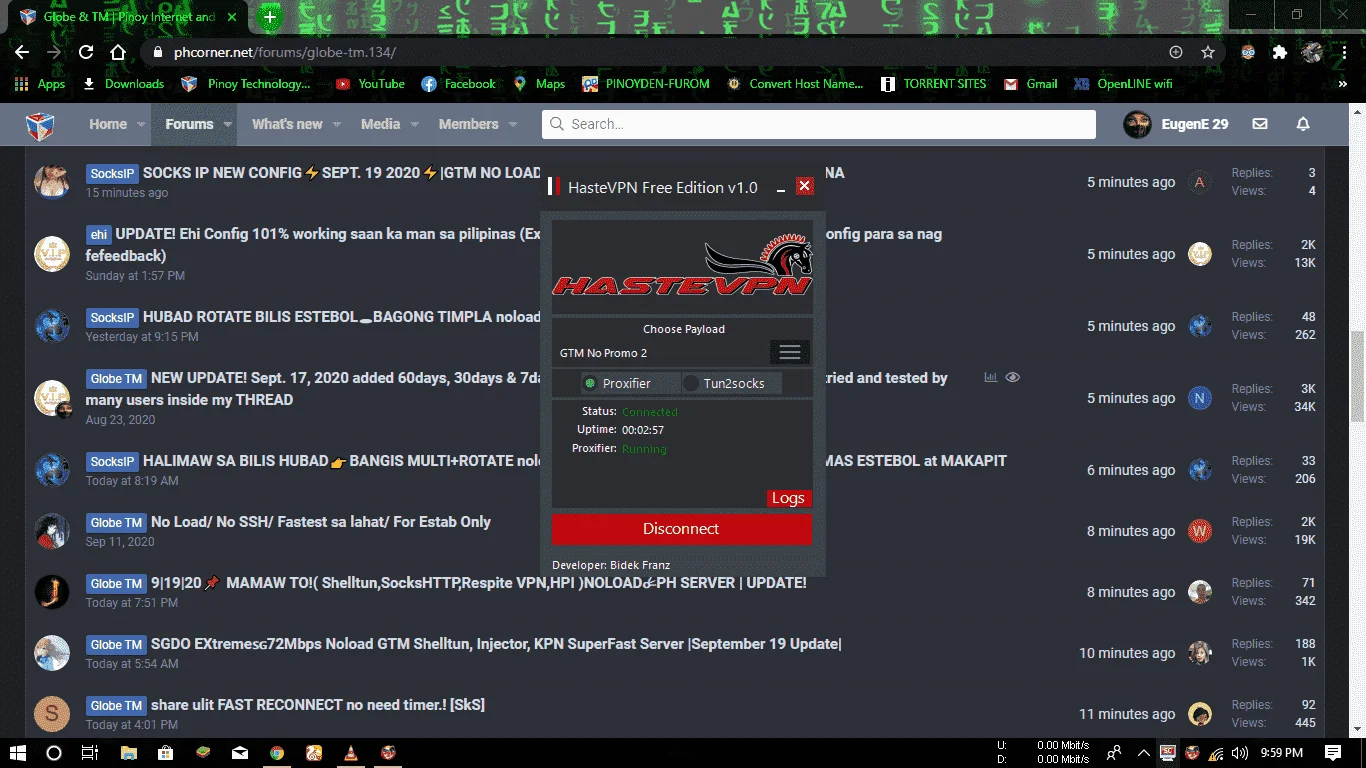Toggle the watched eye icon on NEW UPDATE thread
The width and height of the screenshot is (1366, 768).
1013,377
